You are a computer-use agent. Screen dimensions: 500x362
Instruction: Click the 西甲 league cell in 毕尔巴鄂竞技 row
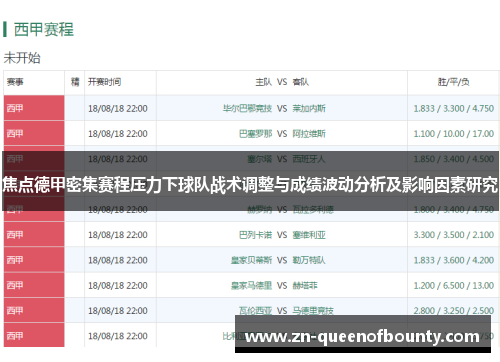[x=34, y=108]
